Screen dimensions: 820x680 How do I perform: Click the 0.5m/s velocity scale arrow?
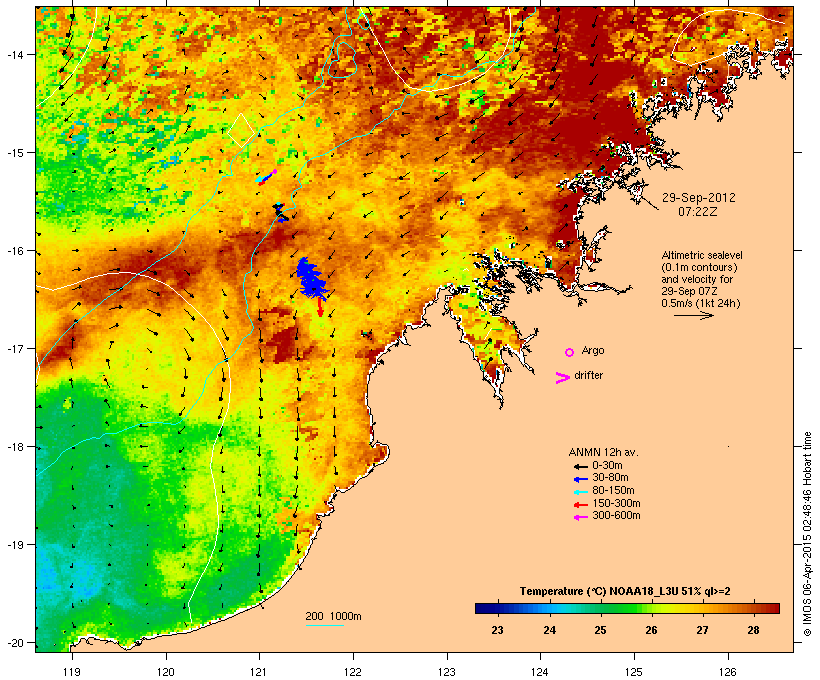click(693, 315)
